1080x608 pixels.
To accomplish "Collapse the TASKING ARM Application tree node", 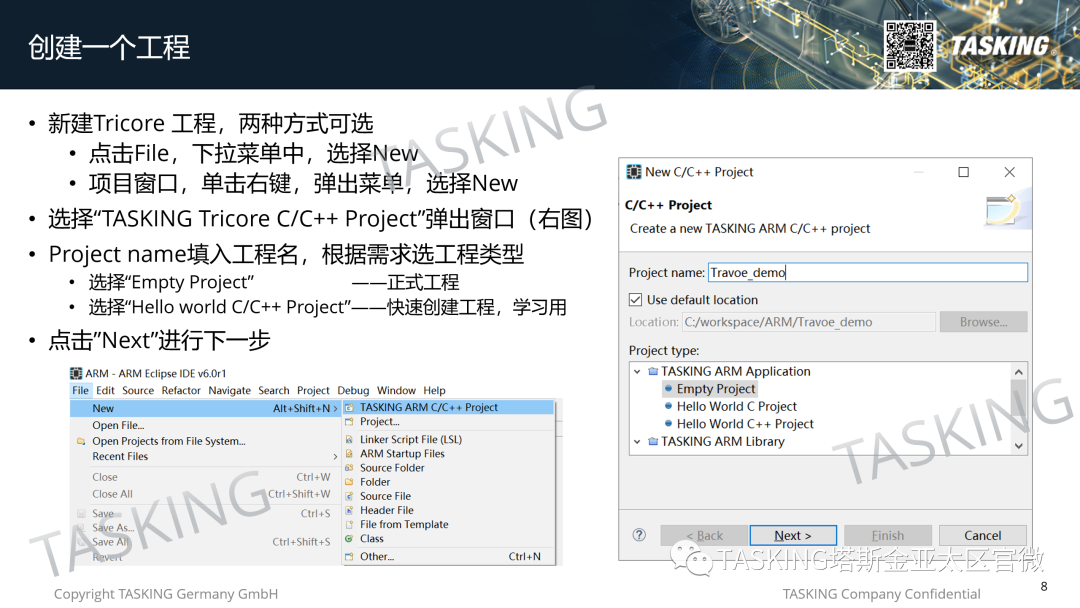I will click(637, 371).
